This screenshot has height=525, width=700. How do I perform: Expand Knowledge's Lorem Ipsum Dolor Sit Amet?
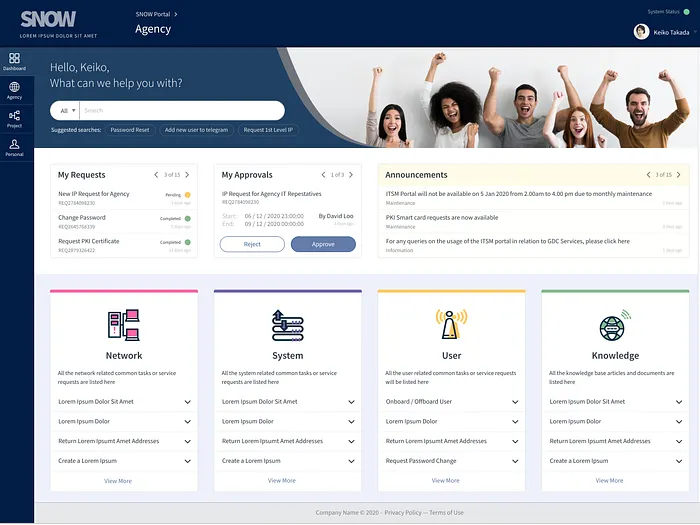pos(679,402)
